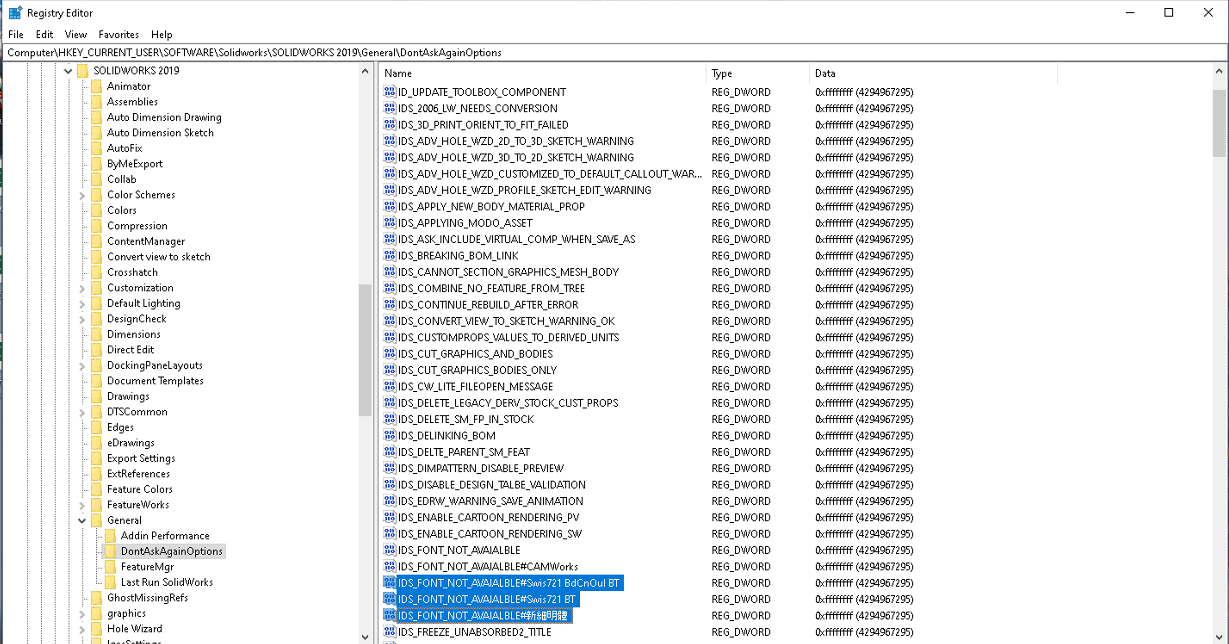Expand the Color Schemes key
1229x644 pixels.
pos(83,195)
